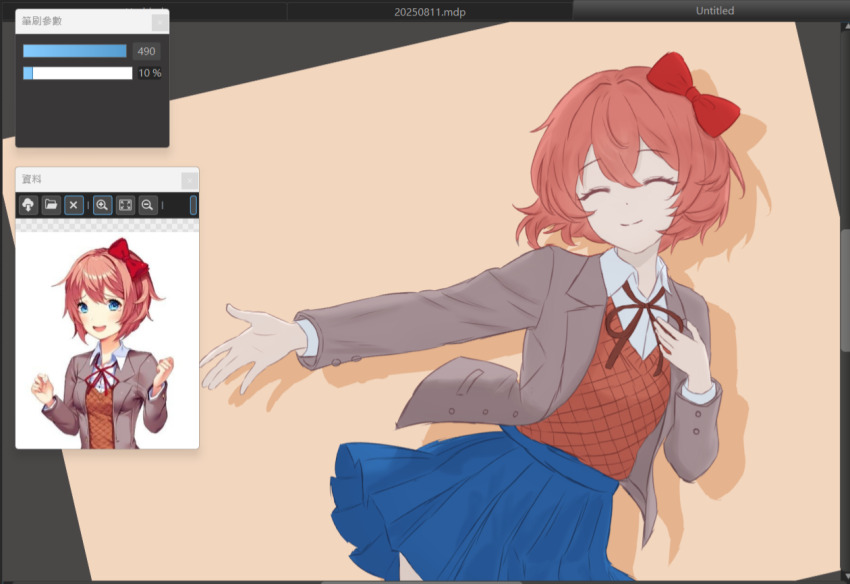The width and height of the screenshot is (850, 584).
Task: Switch to the Untitled canvas tab
Action: (x=714, y=10)
